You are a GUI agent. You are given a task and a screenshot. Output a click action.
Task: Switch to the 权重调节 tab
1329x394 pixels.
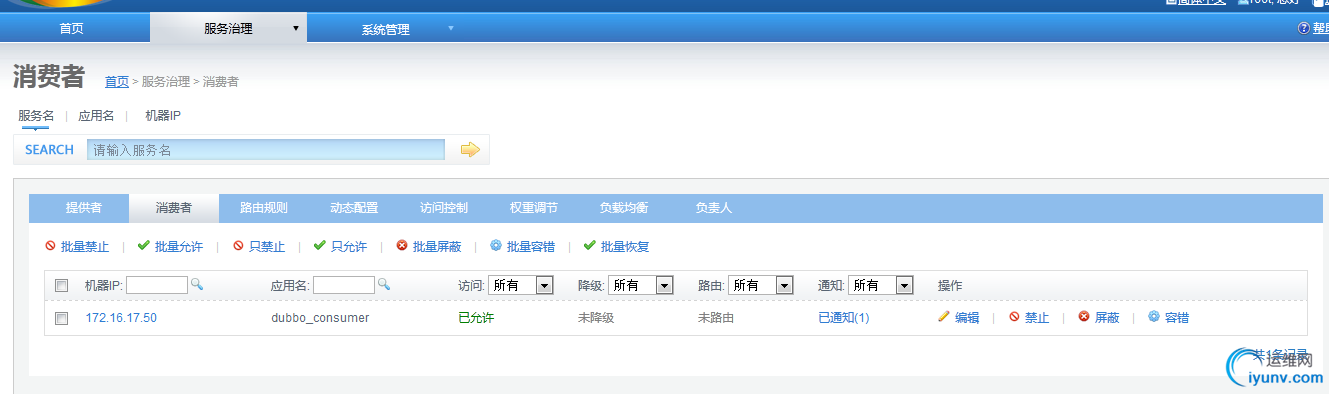point(534,208)
